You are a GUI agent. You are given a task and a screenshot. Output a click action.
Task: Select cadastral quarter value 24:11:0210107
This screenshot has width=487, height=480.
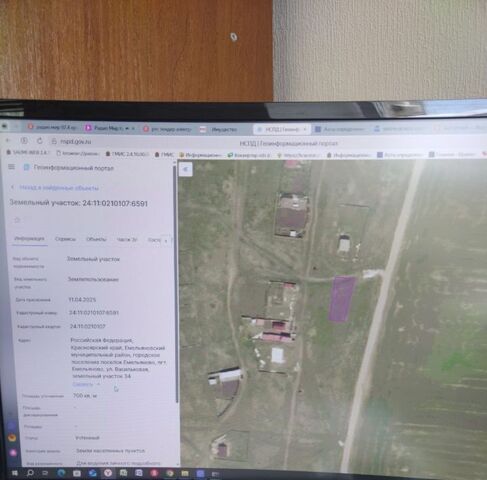coord(88,326)
